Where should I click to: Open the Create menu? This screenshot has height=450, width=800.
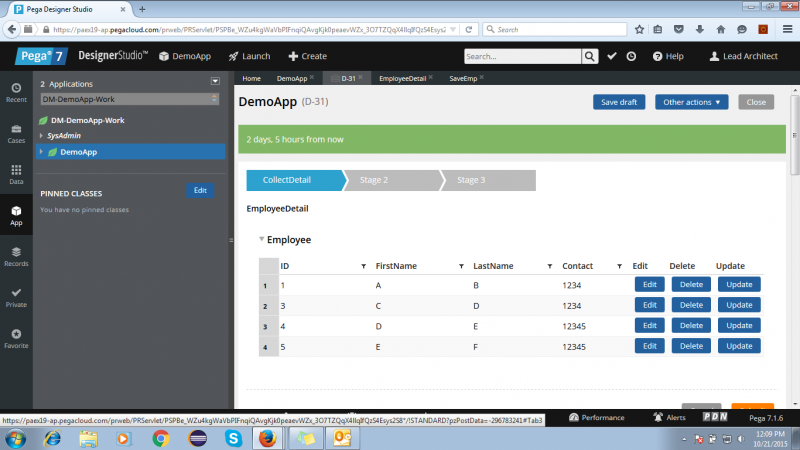point(308,56)
